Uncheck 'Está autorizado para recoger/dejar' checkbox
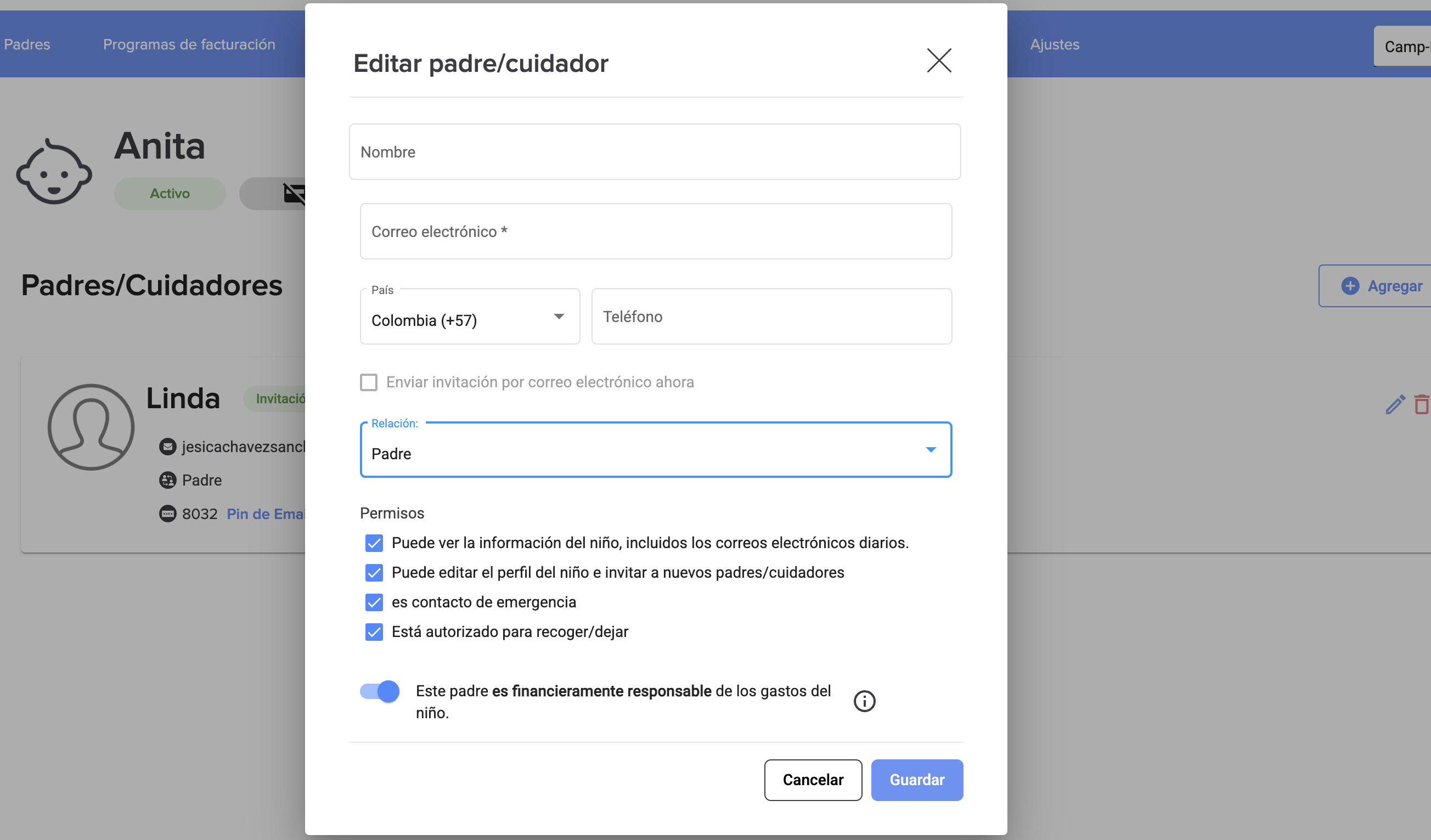Image resolution: width=1431 pixels, height=840 pixels. (x=374, y=632)
